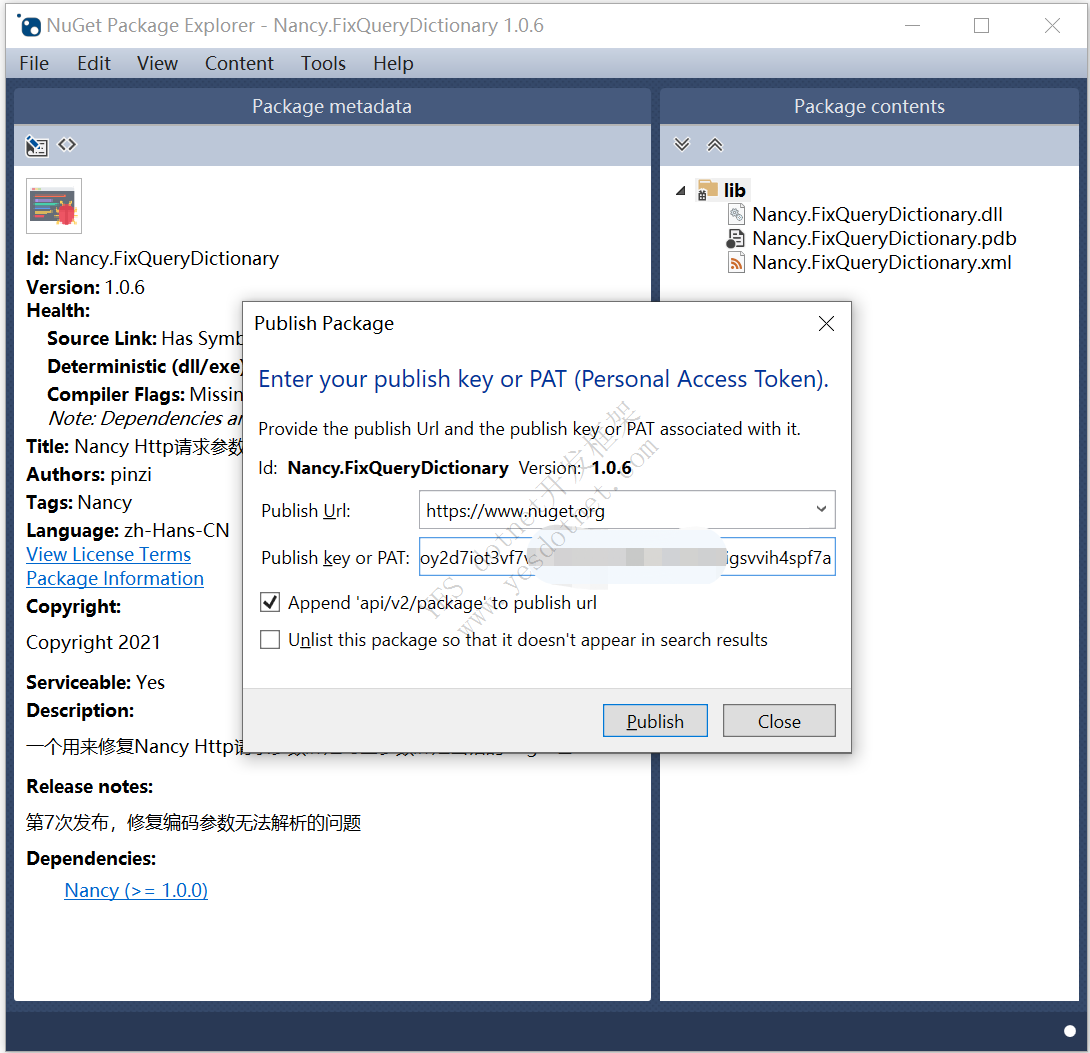Image resolution: width=1090 pixels, height=1053 pixels.
Task: Click the status indicator dot in status bar
Action: click(x=1070, y=1031)
